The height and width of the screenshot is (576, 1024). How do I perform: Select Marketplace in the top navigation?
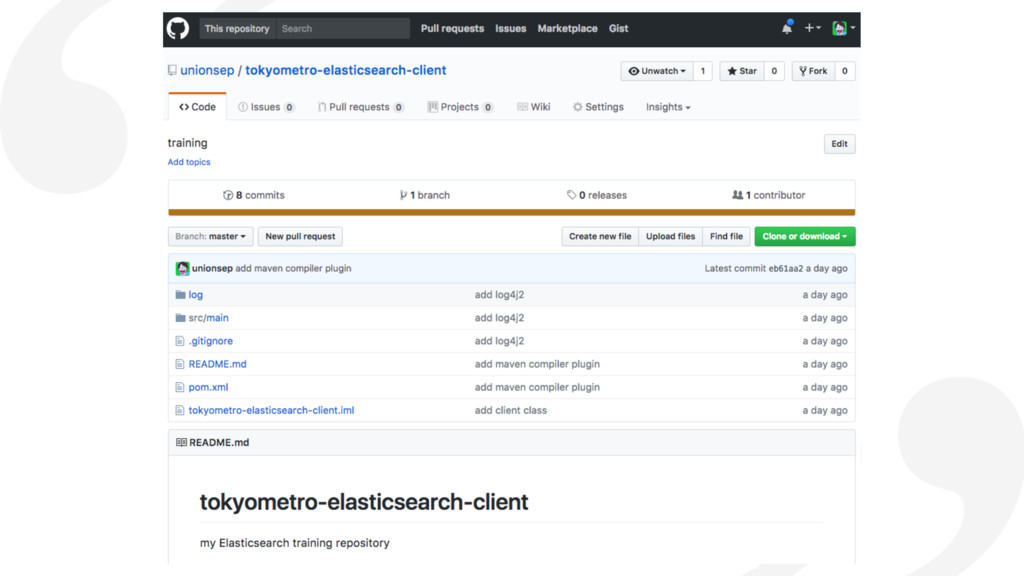point(567,29)
